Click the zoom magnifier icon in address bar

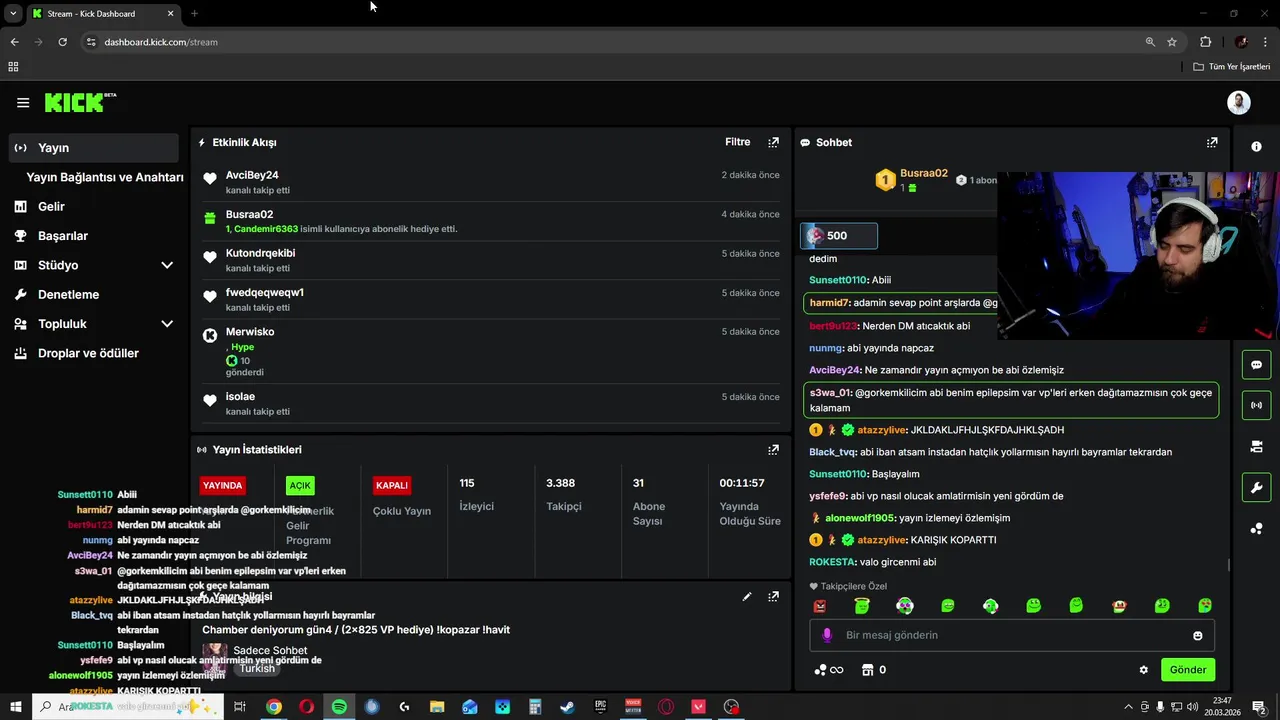[x=1150, y=42]
